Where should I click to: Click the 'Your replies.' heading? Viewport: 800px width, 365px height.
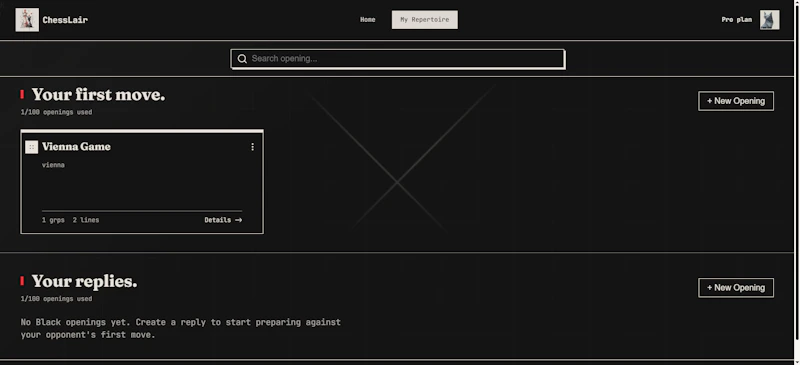84,282
